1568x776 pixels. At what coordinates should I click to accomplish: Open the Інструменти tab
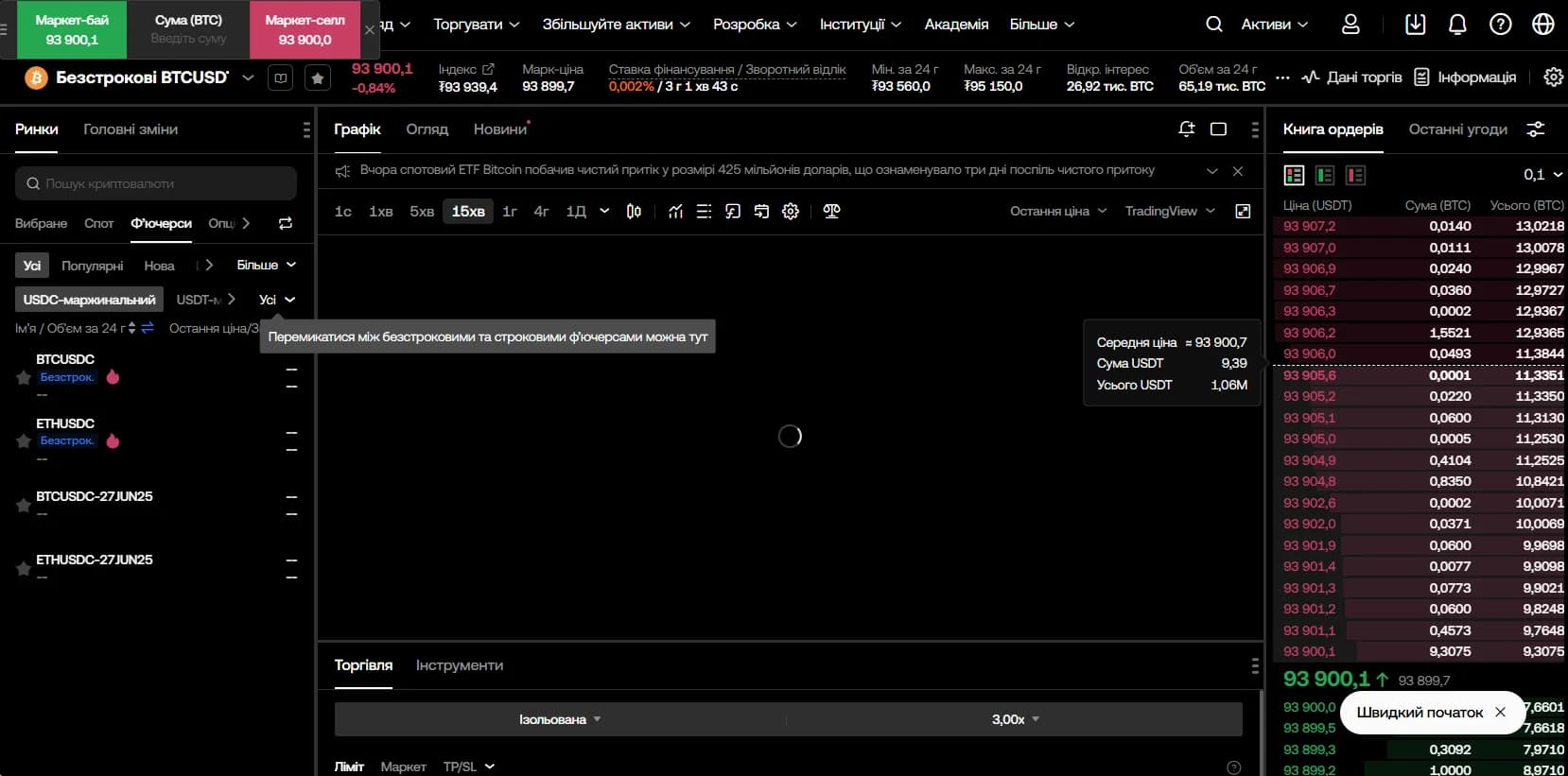tap(460, 665)
